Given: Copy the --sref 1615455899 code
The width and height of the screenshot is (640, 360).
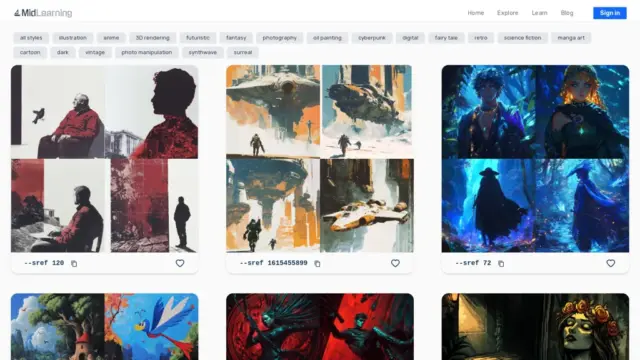Looking at the screenshot, I should [317, 264].
